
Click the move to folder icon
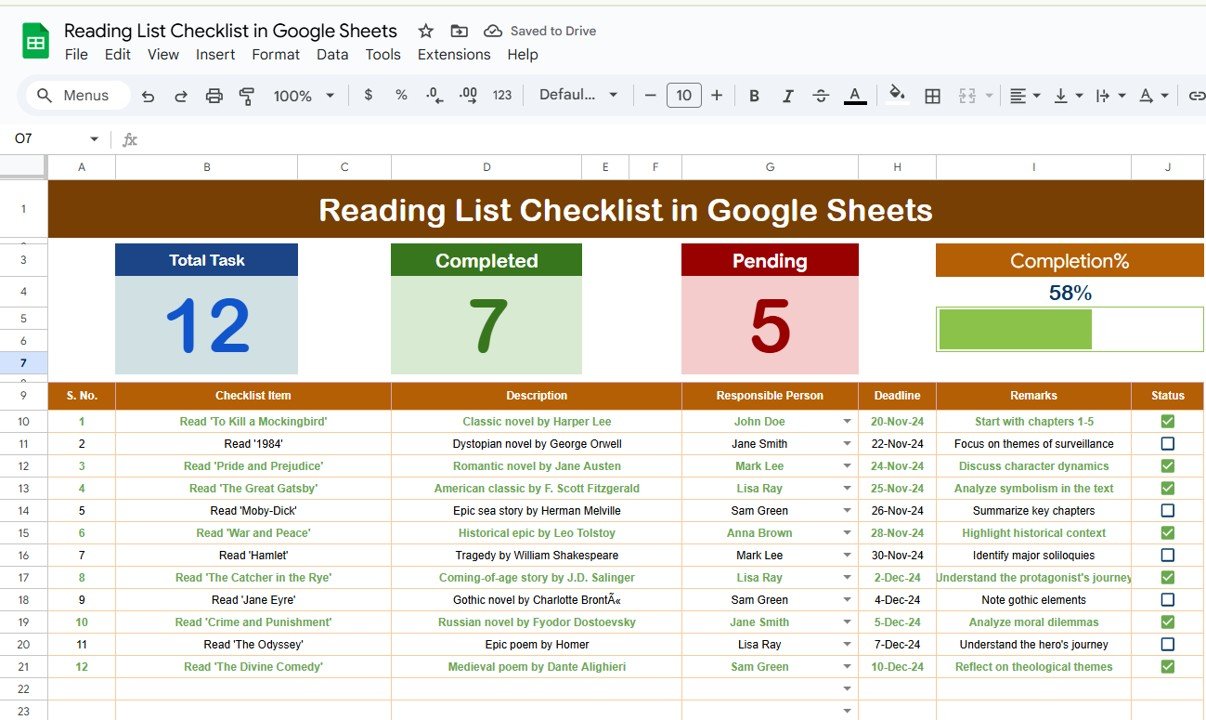click(459, 31)
